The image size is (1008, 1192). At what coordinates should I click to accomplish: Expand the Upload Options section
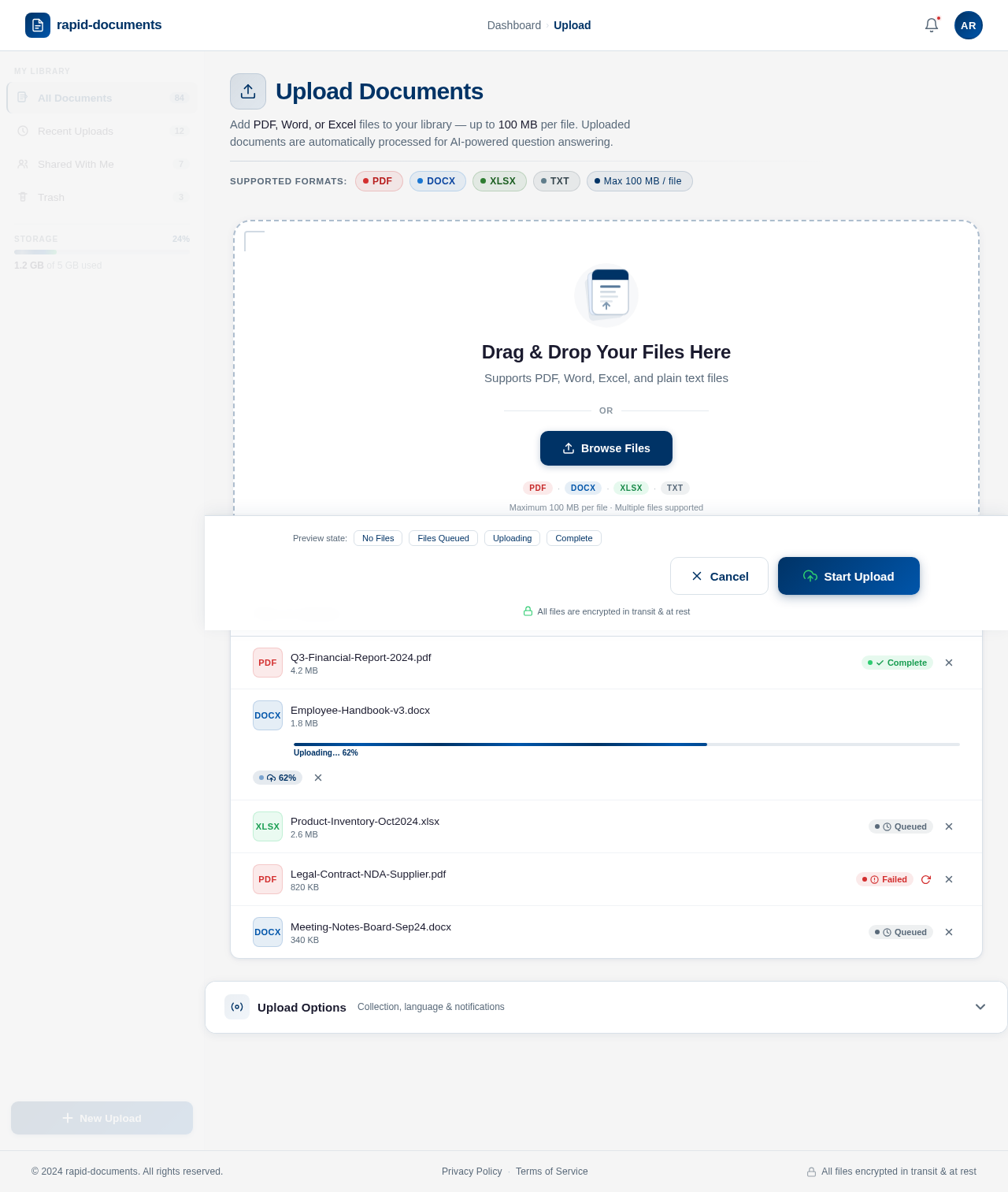(980, 1007)
